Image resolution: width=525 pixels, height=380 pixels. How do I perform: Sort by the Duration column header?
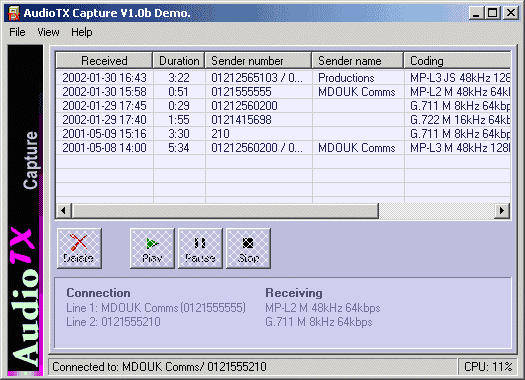(x=179, y=61)
